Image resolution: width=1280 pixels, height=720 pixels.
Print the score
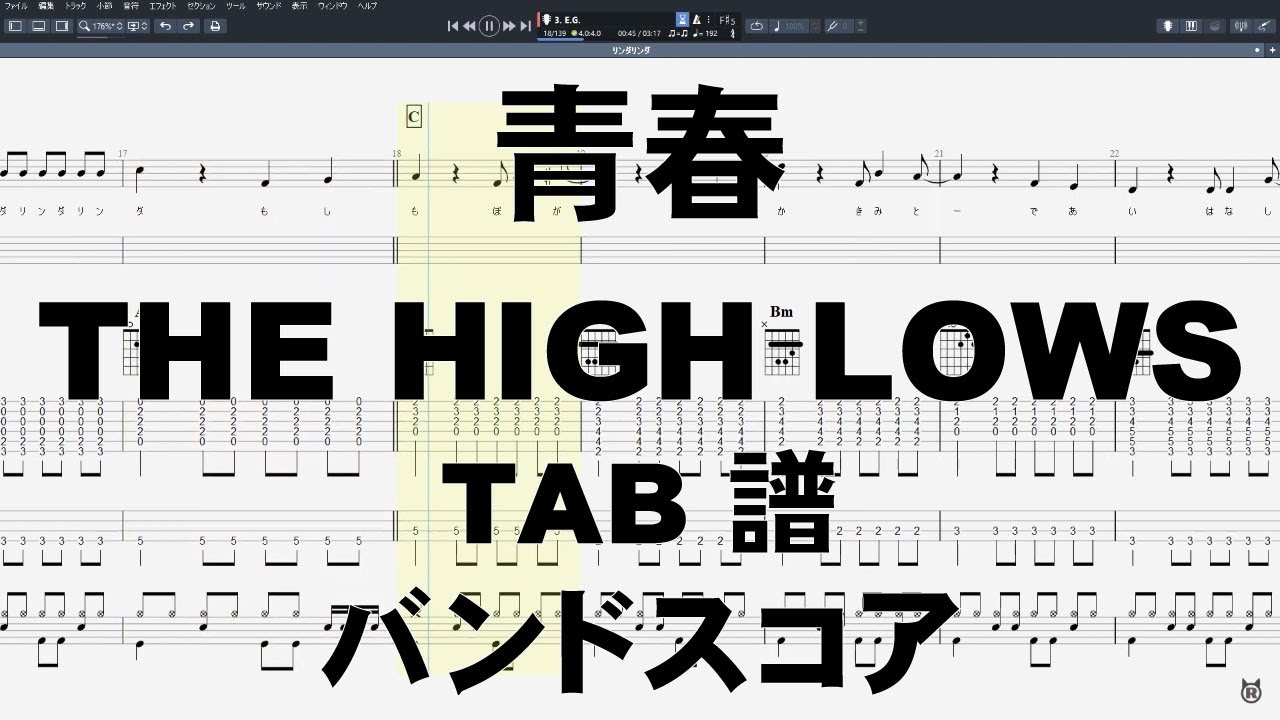pos(215,26)
